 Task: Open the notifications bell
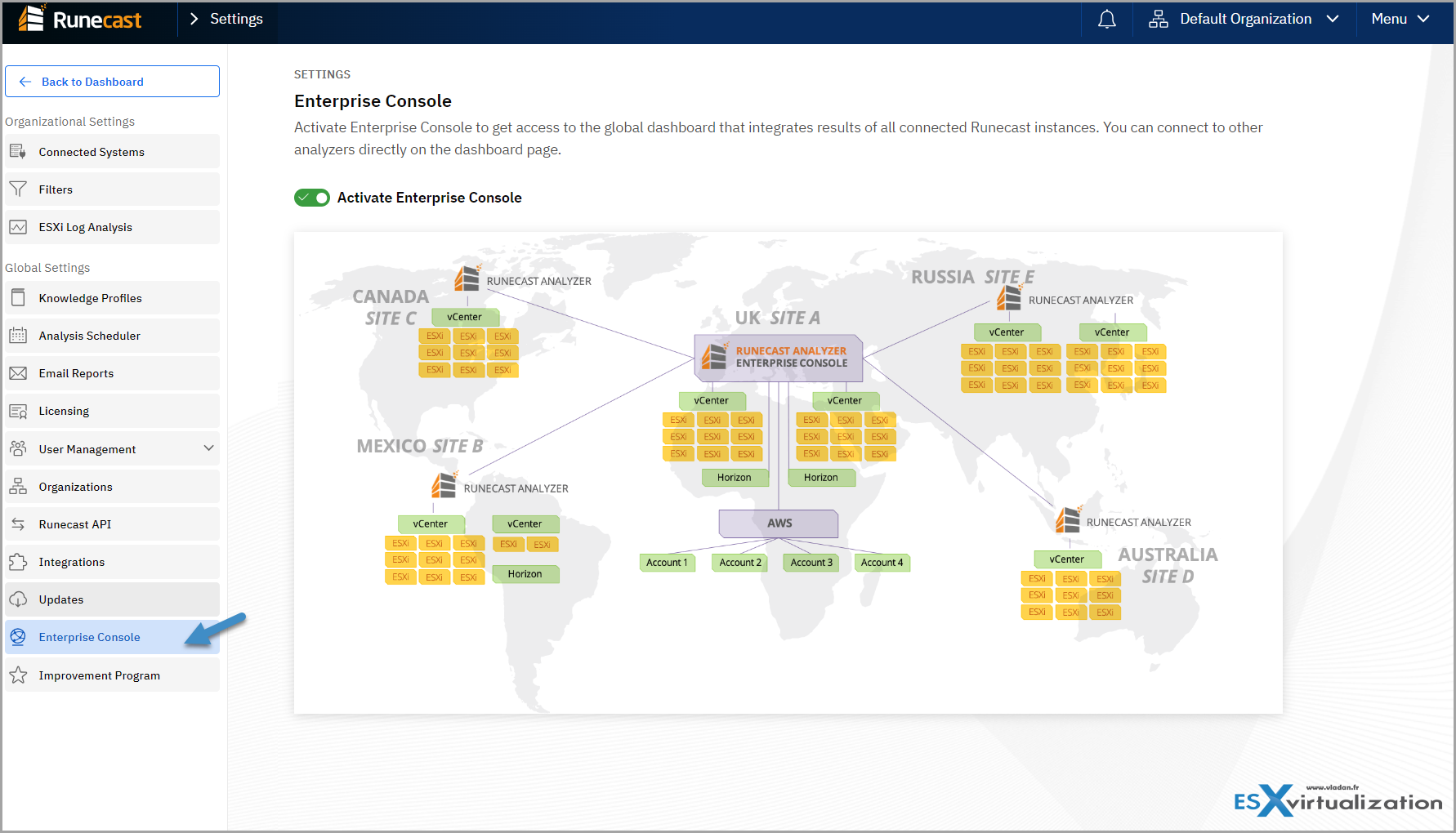coord(1106,20)
